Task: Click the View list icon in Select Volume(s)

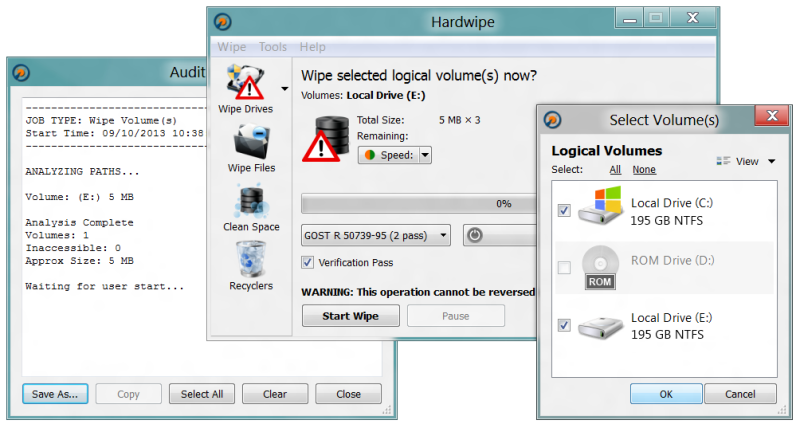Action: point(723,161)
